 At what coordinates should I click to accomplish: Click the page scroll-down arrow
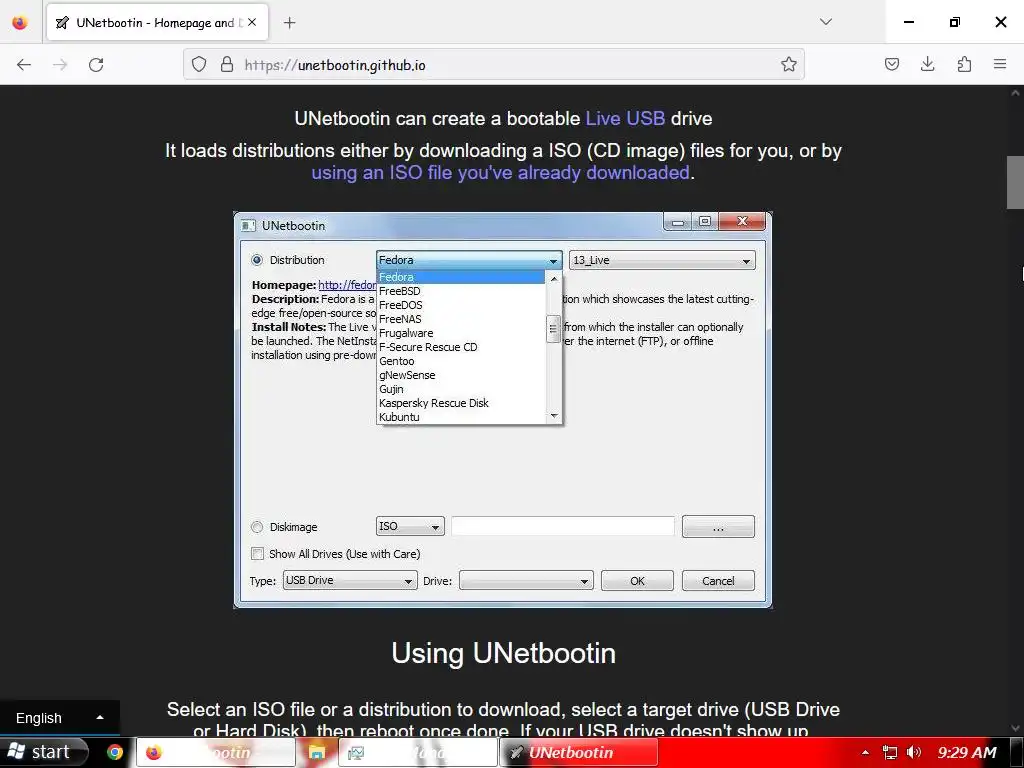click(x=1015, y=728)
